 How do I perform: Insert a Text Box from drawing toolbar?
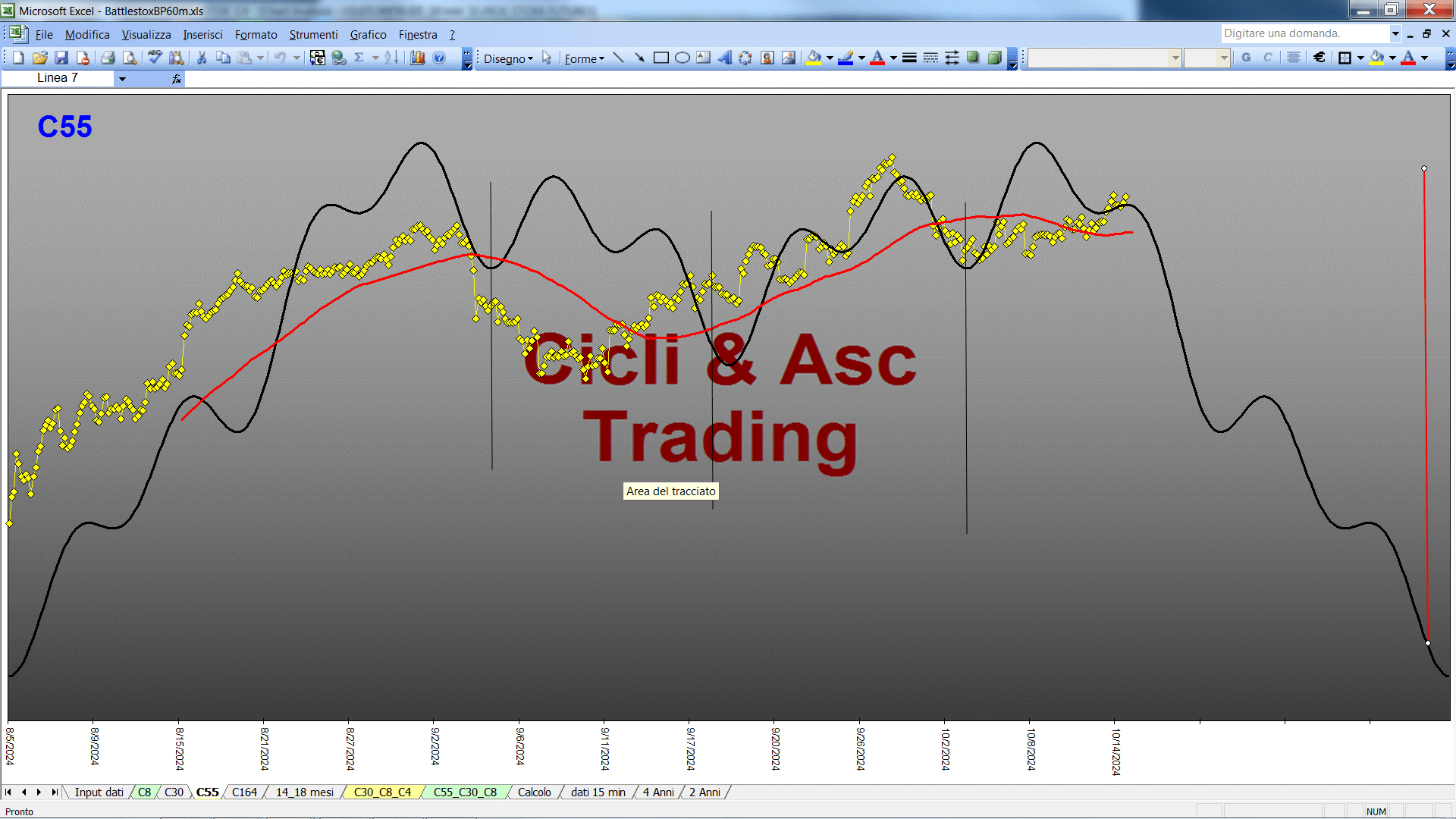click(x=704, y=58)
